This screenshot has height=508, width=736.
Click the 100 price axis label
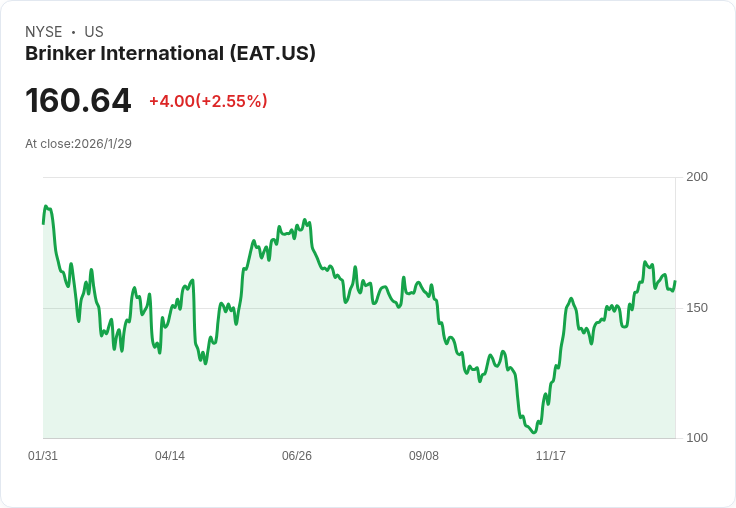pos(697,438)
